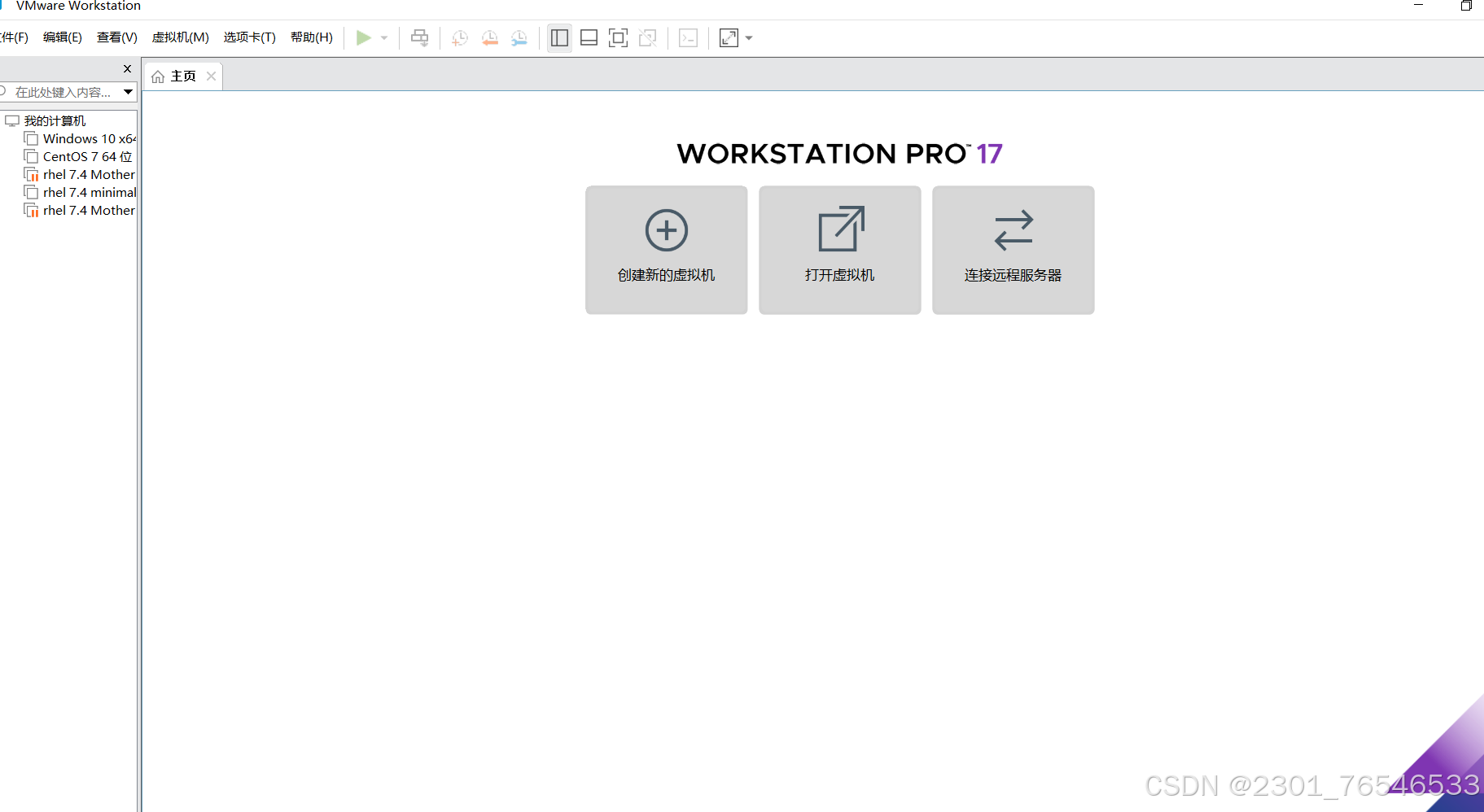Toggle the thumbnail bar view icon
The image size is (1484, 812).
click(589, 37)
